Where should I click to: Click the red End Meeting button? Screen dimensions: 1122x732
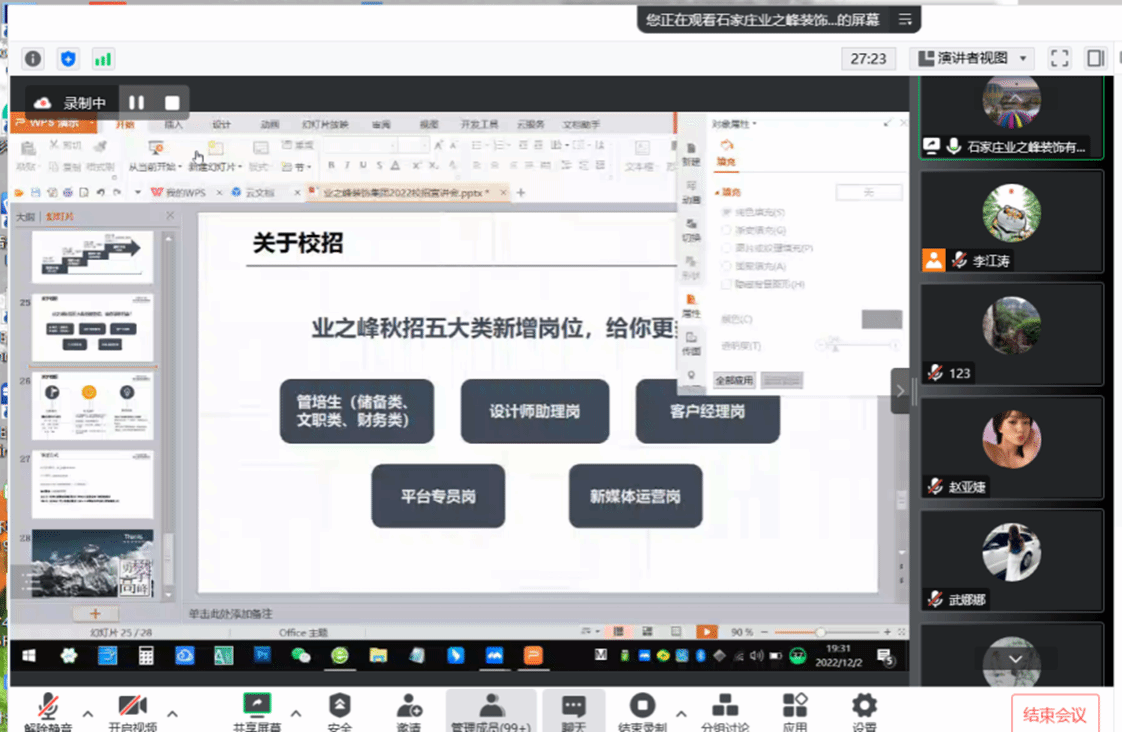[1054, 714]
